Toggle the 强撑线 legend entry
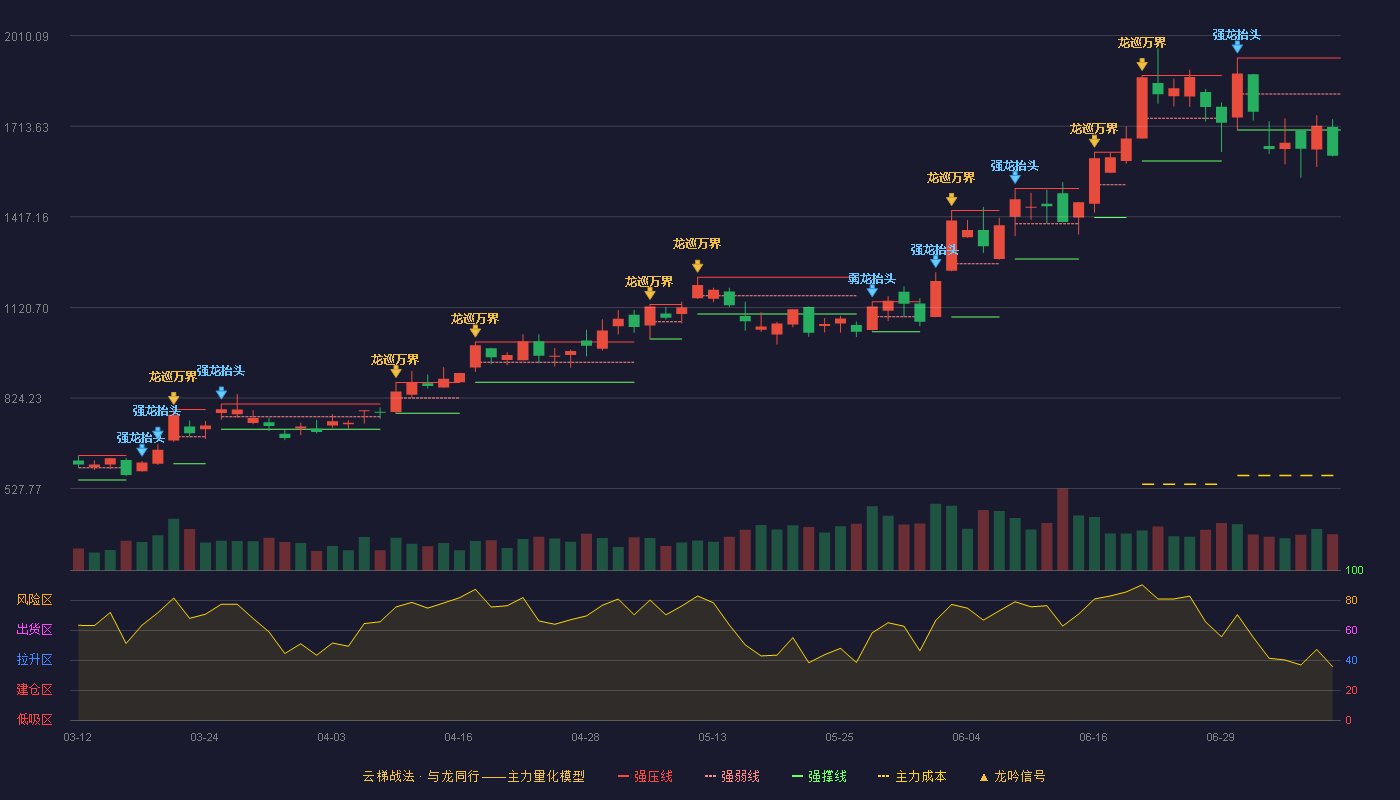The image size is (1400, 800). tap(819, 776)
